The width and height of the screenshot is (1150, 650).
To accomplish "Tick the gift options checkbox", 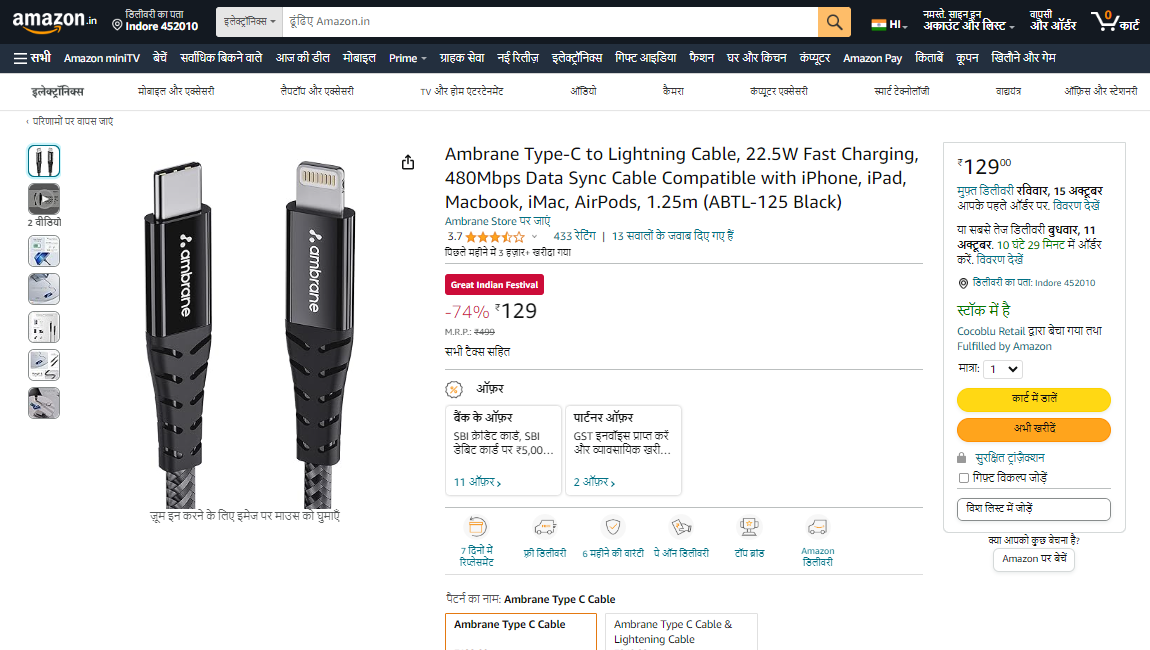I will [x=964, y=478].
